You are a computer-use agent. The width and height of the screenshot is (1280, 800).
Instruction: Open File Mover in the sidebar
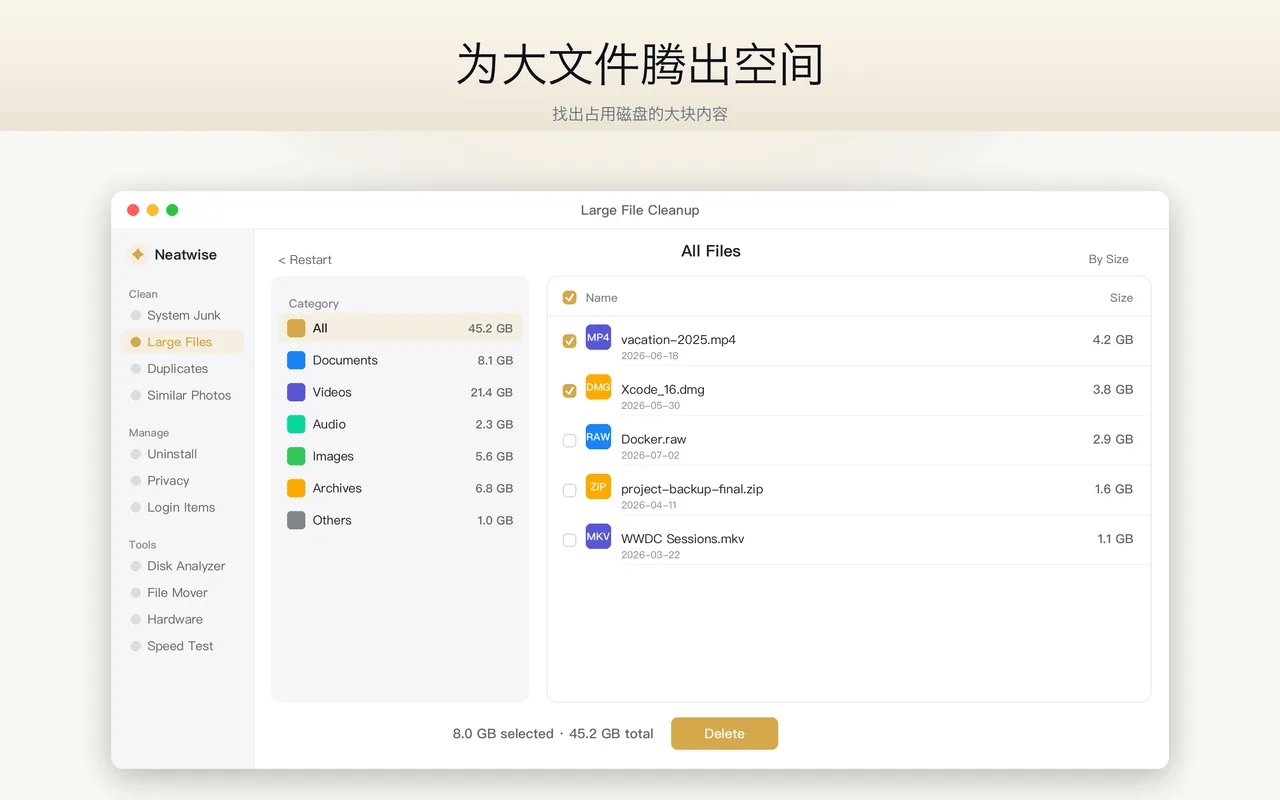(x=182, y=593)
